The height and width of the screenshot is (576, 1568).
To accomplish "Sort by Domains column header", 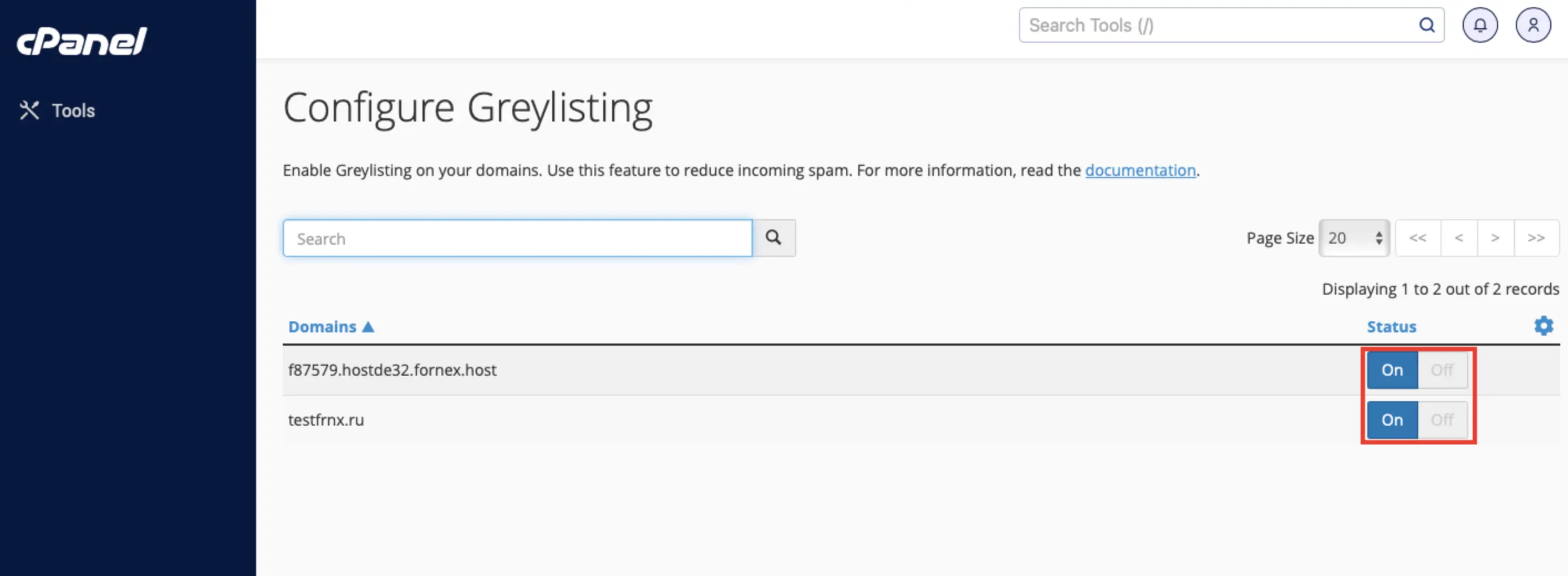I will tap(330, 327).
